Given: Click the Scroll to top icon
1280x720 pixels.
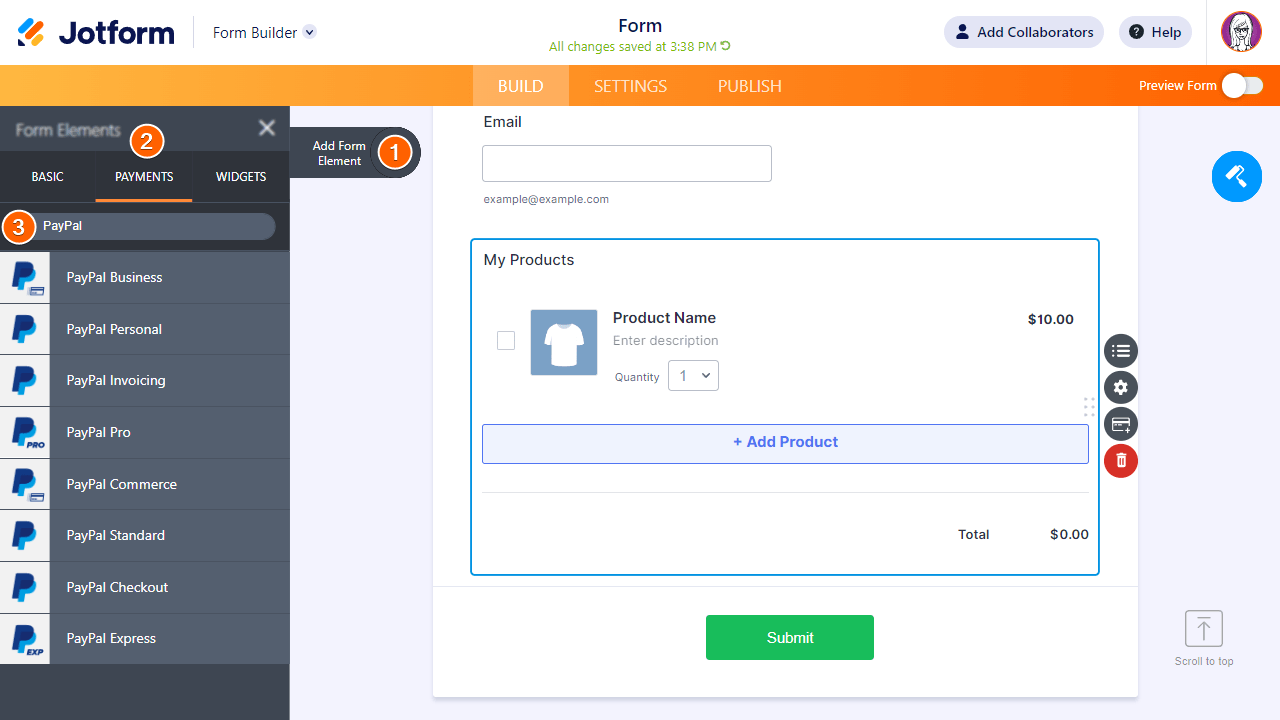Looking at the screenshot, I should click(x=1204, y=629).
